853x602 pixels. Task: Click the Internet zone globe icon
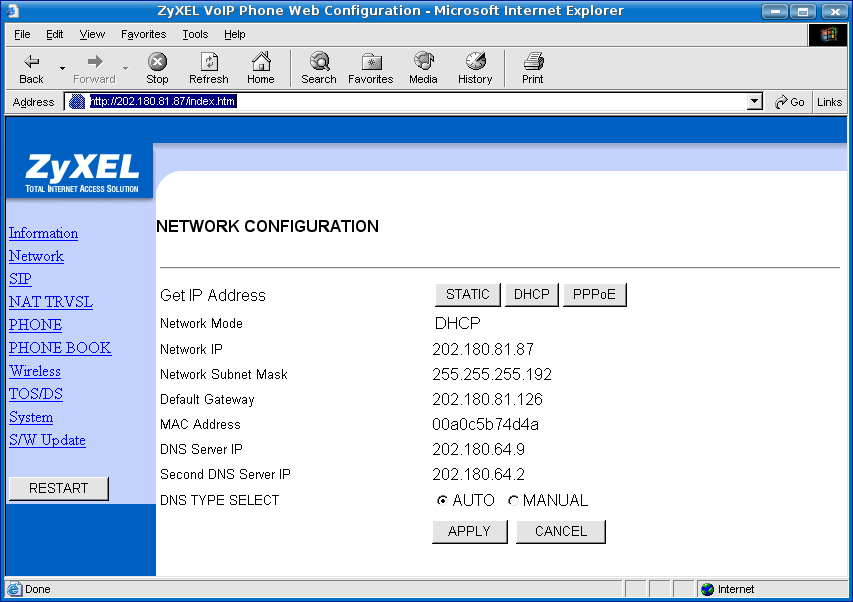tap(708, 589)
